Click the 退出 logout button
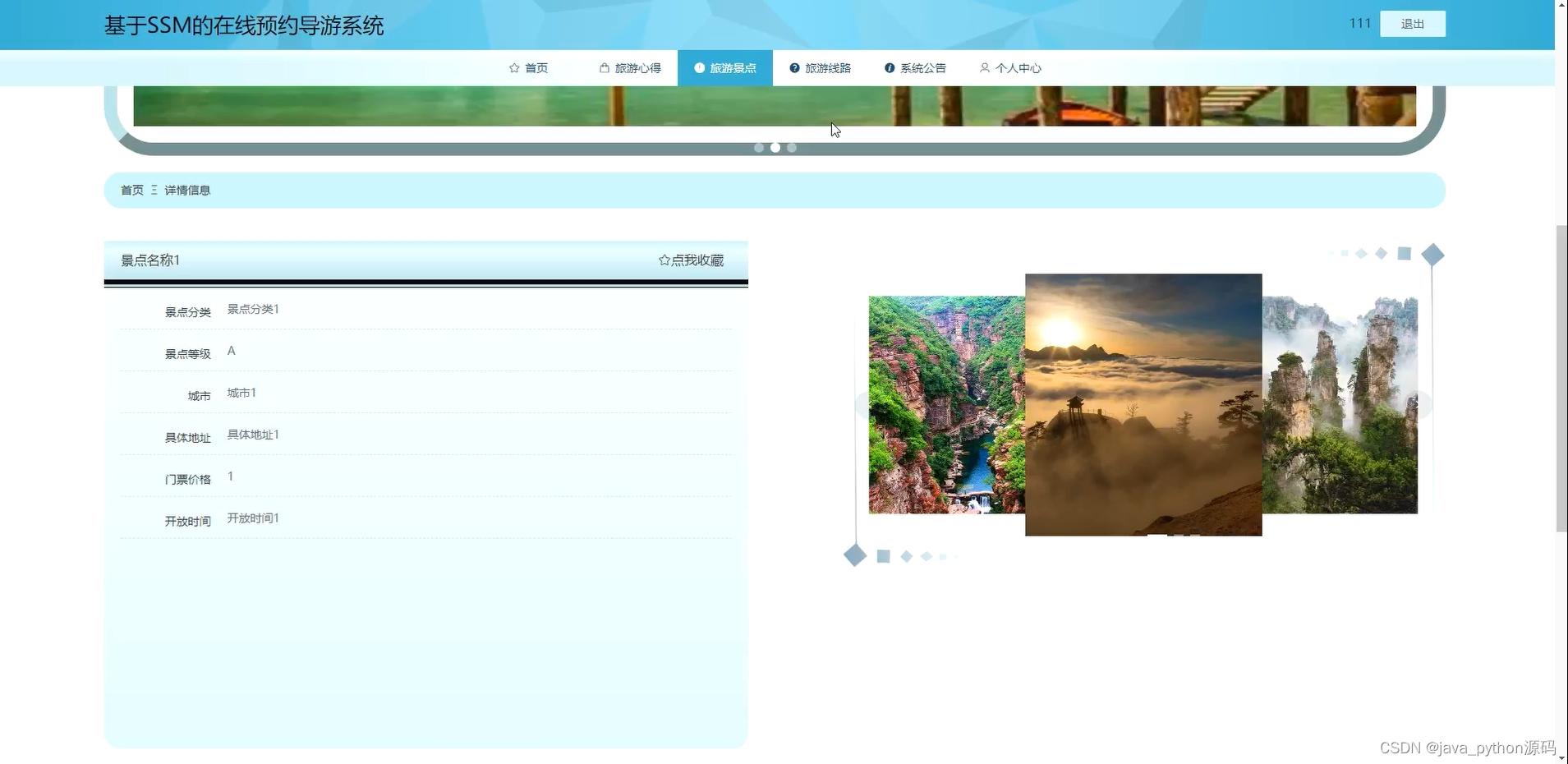Image resolution: width=1568 pixels, height=764 pixels. (1413, 24)
